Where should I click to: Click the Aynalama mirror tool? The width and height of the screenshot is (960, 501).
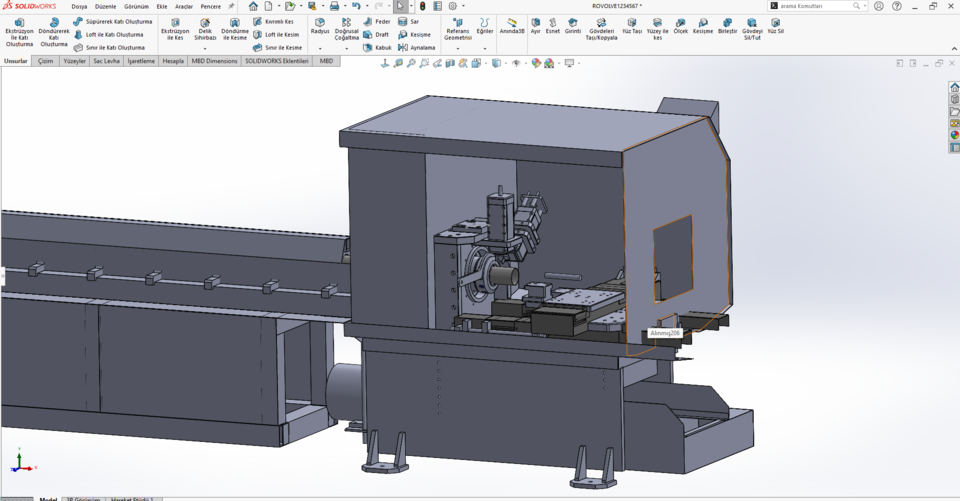pos(416,47)
